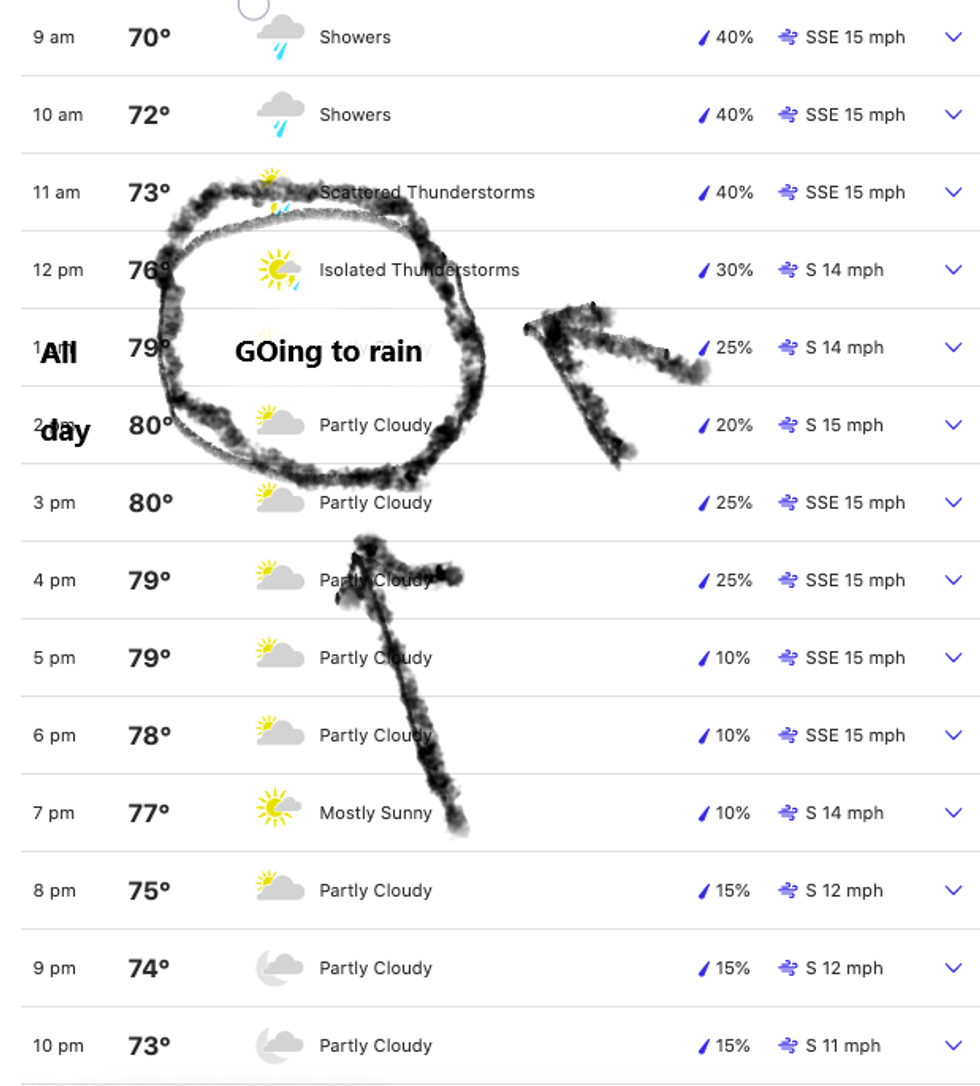Click the Scattered Thunderstorms label at 11 am
This screenshot has width=980, height=1086.
[x=427, y=193]
